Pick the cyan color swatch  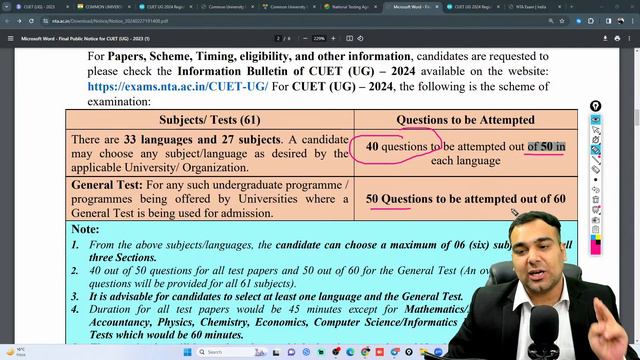point(593,237)
